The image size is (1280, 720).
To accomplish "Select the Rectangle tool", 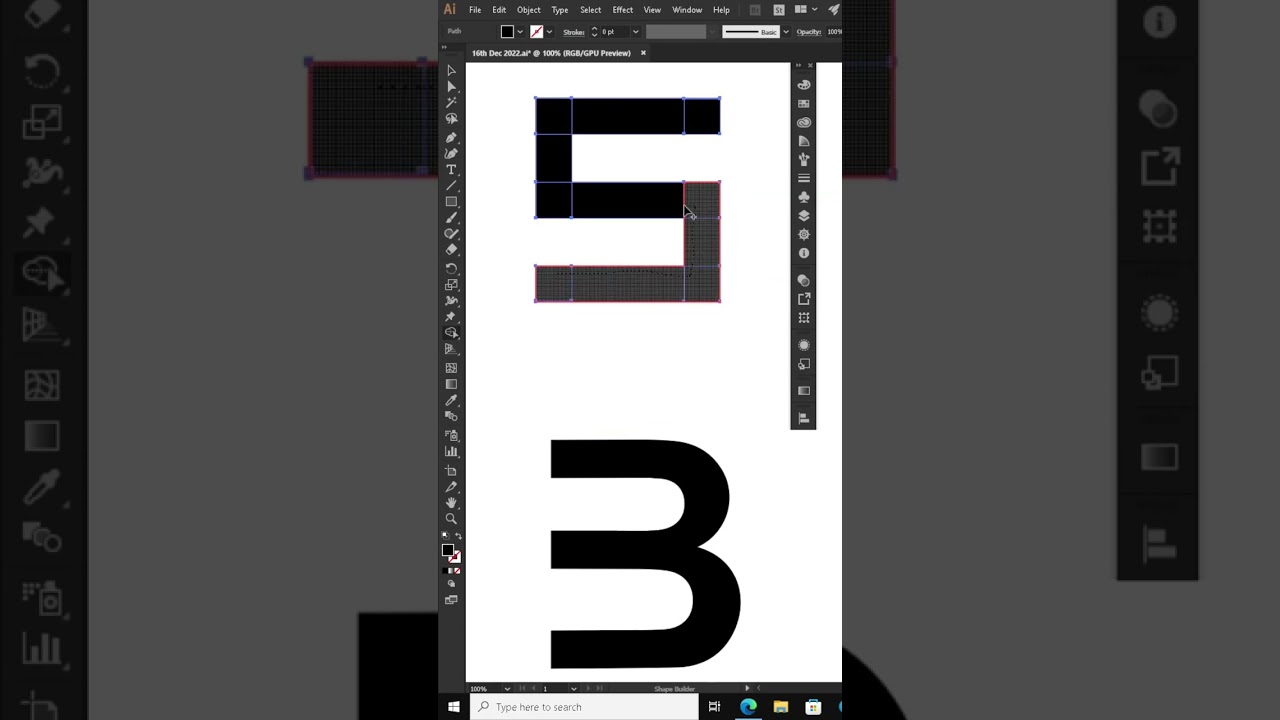I will click(451, 202).
